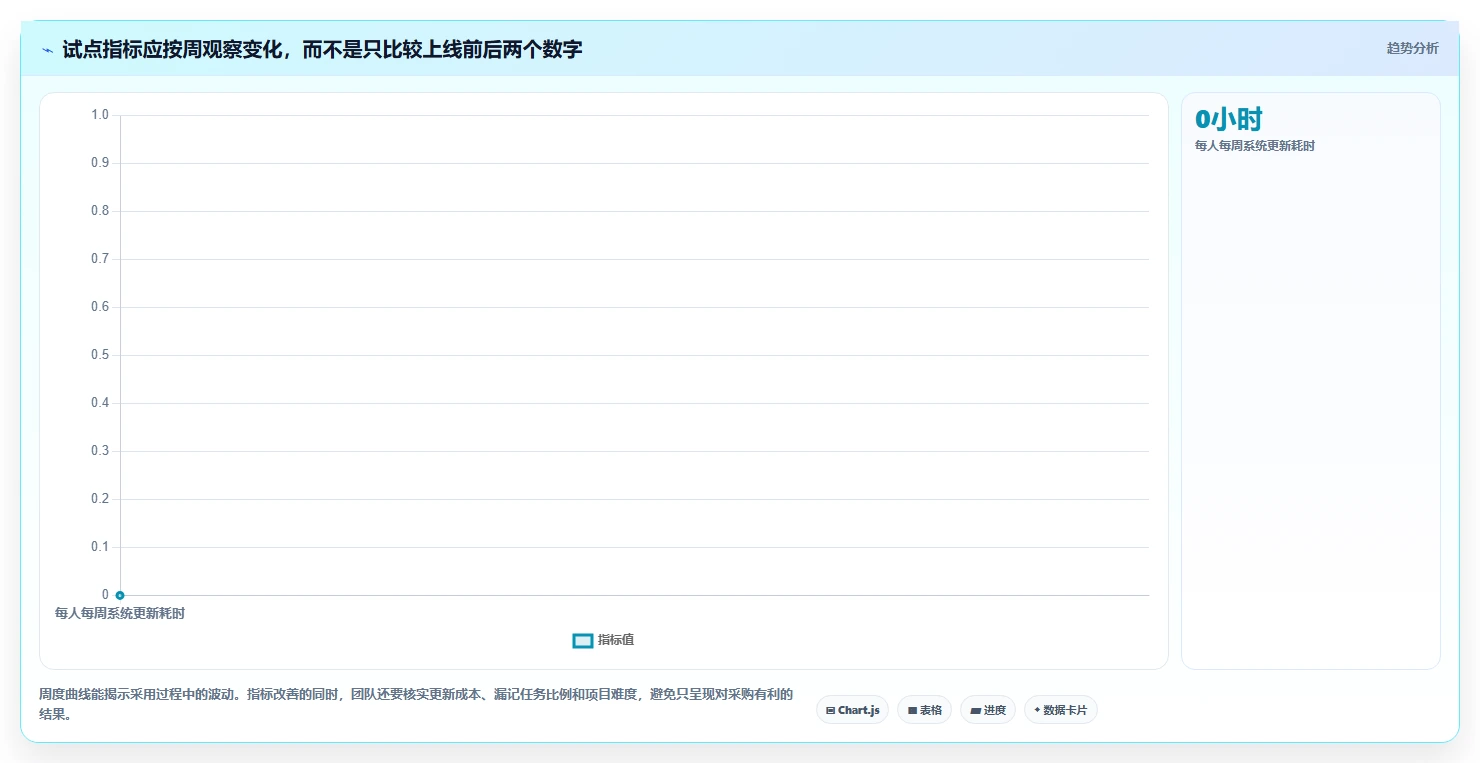Click the 0.9 y-axis tick label
Viewport: 1480px width, 763px height.
[100, 163]
